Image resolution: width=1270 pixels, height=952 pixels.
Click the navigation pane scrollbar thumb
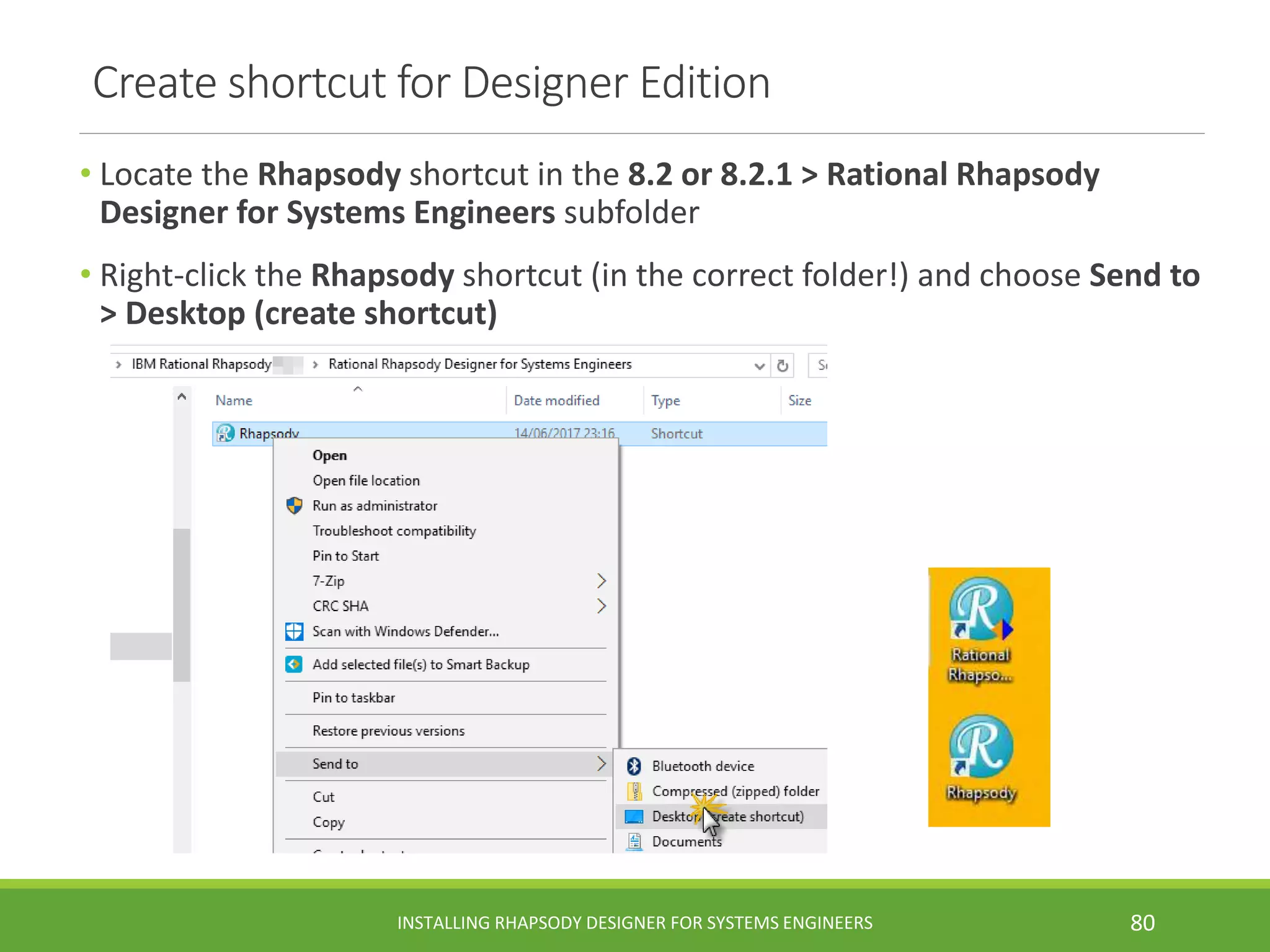tap(182, 604)
